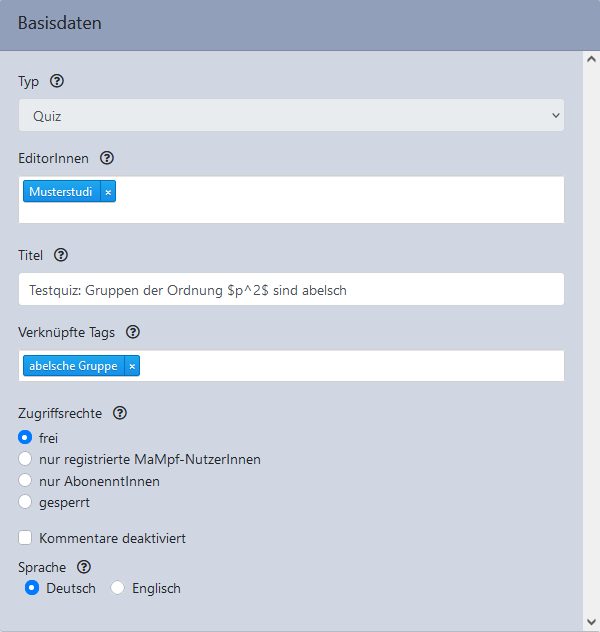The image size is (600, 632).
Task: Choose 'nur registrierte MaMpf-NutzerInnen' access
Action: click(x=26, y=459)
